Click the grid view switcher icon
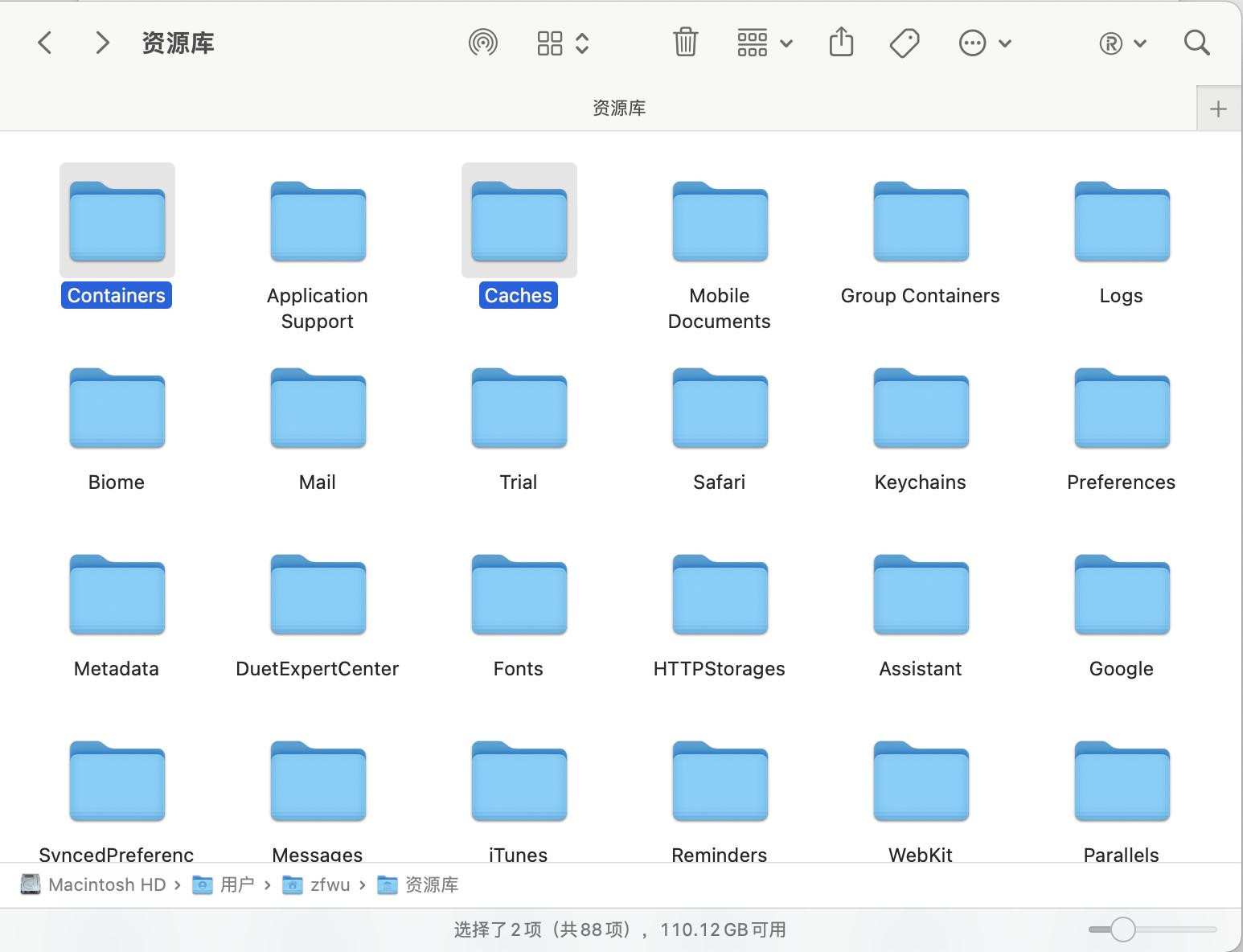The height and width of the screenshot is (952, 1243). click(x=550, y=43)
